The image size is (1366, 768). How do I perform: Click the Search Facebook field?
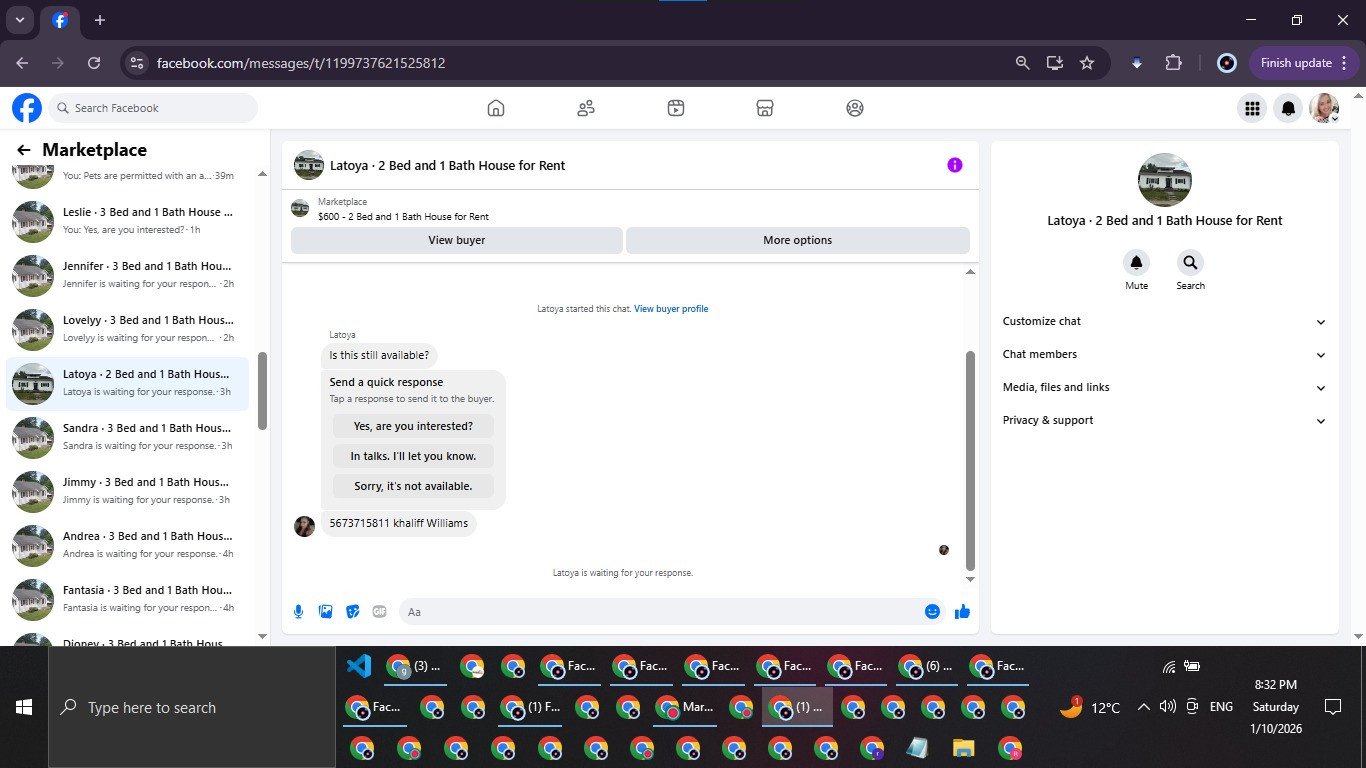(x=153, y=108)
